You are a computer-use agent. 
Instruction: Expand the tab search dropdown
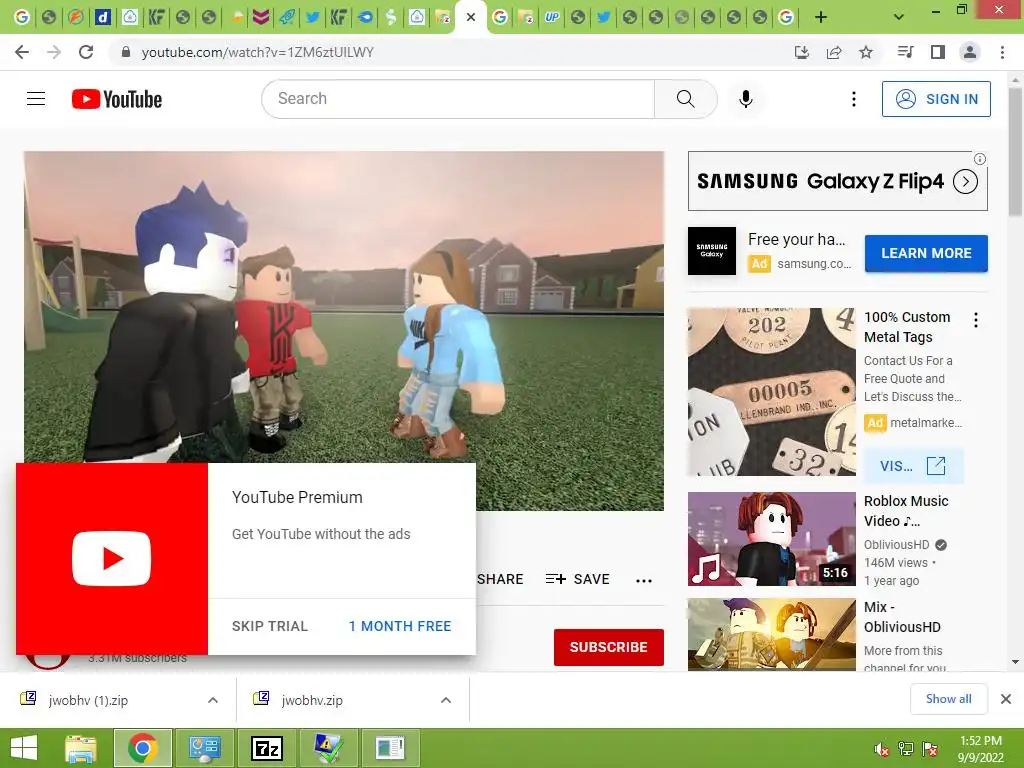(899, 17)
